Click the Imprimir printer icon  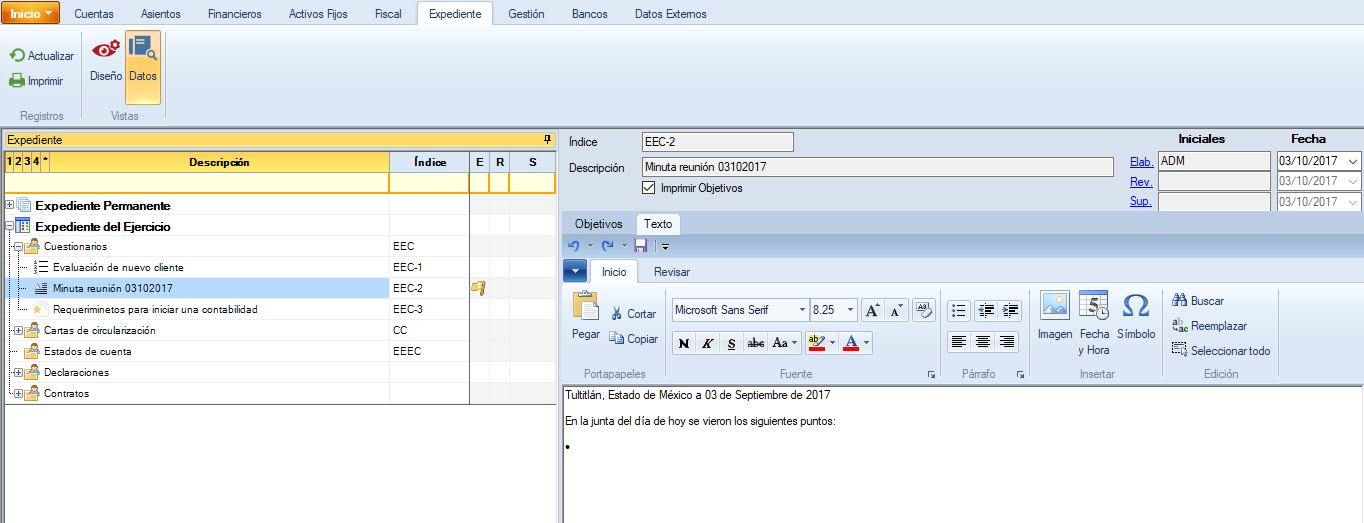click(17, 81)
